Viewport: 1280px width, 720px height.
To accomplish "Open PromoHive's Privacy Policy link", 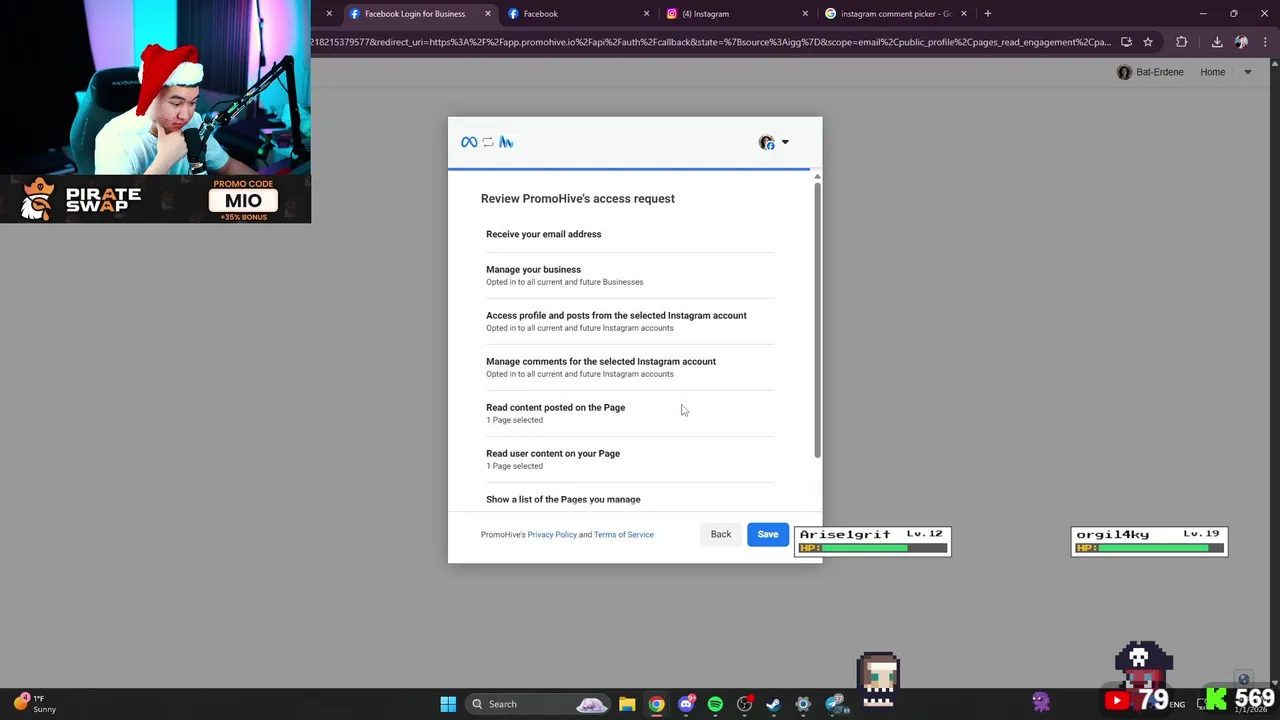I will (552, 534).
